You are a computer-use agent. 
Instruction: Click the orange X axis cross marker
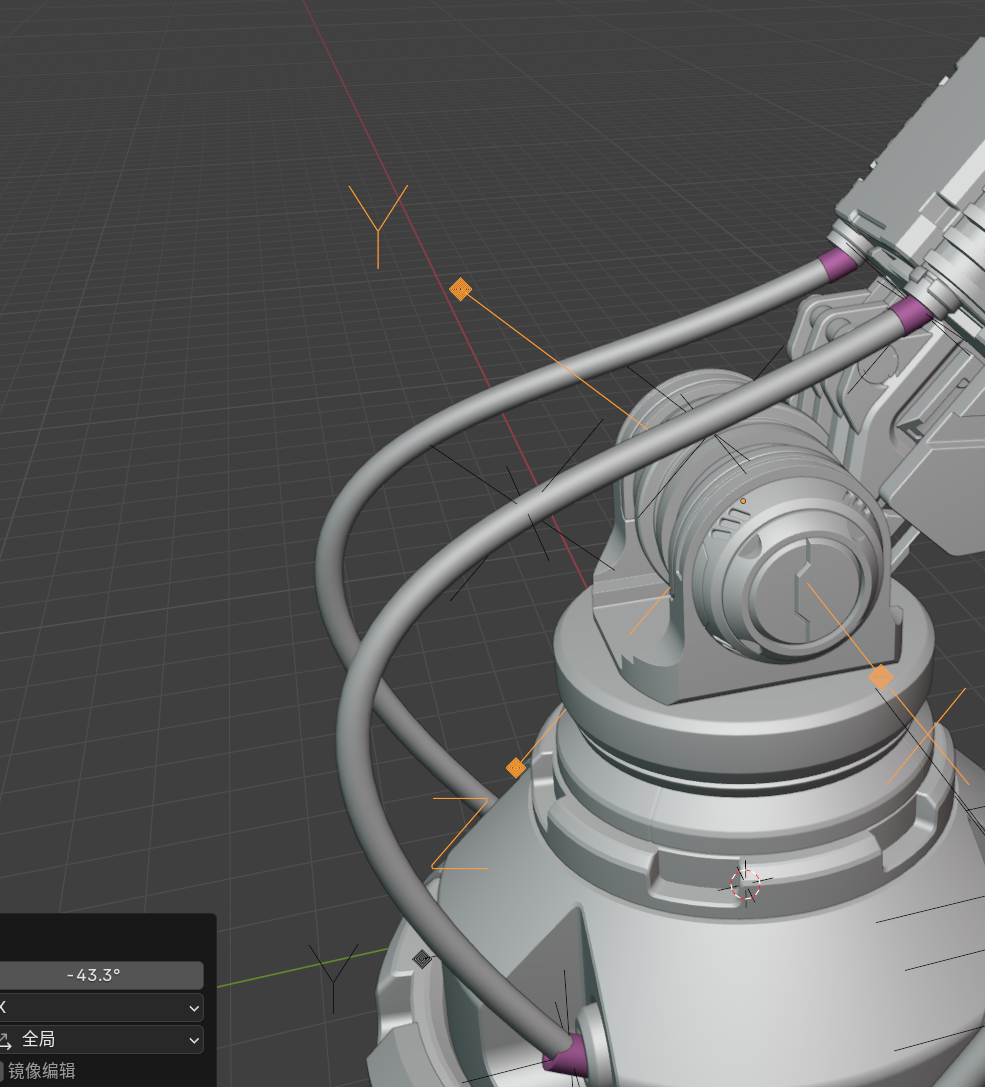tap(927, 737)
